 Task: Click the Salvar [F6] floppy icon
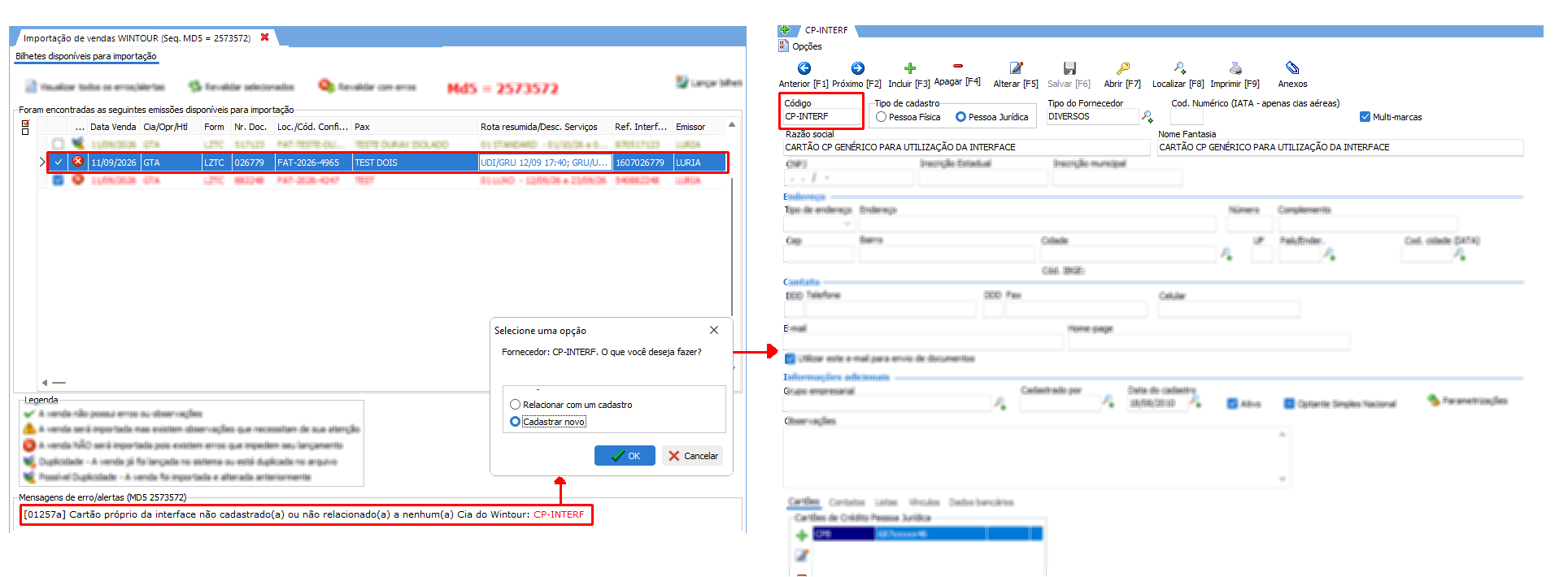[x=1069, y=69]
